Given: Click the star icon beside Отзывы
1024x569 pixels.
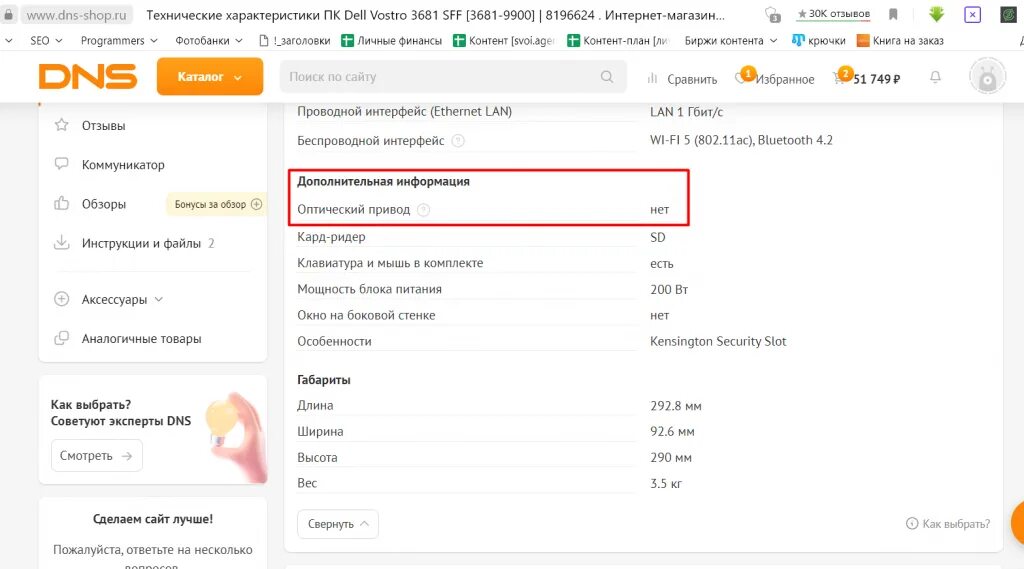Looking at the screenshot, I should coord(61,125).
